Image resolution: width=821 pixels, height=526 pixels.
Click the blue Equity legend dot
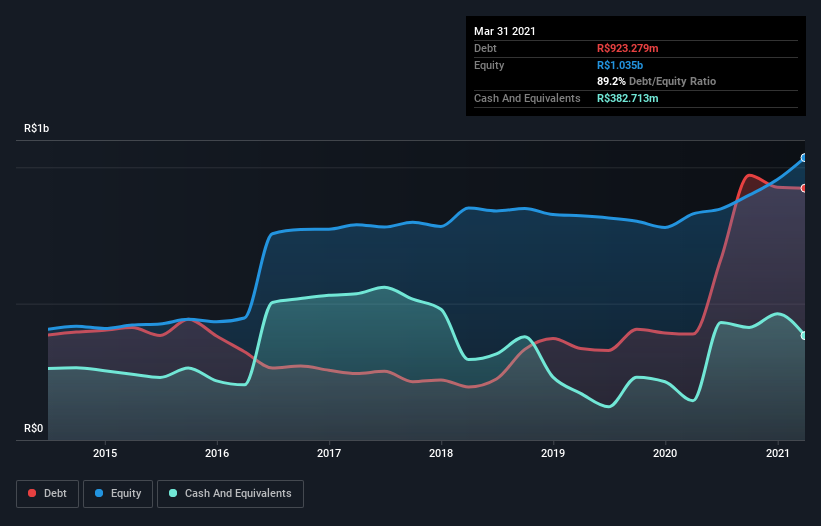click(x=99, y=493)
